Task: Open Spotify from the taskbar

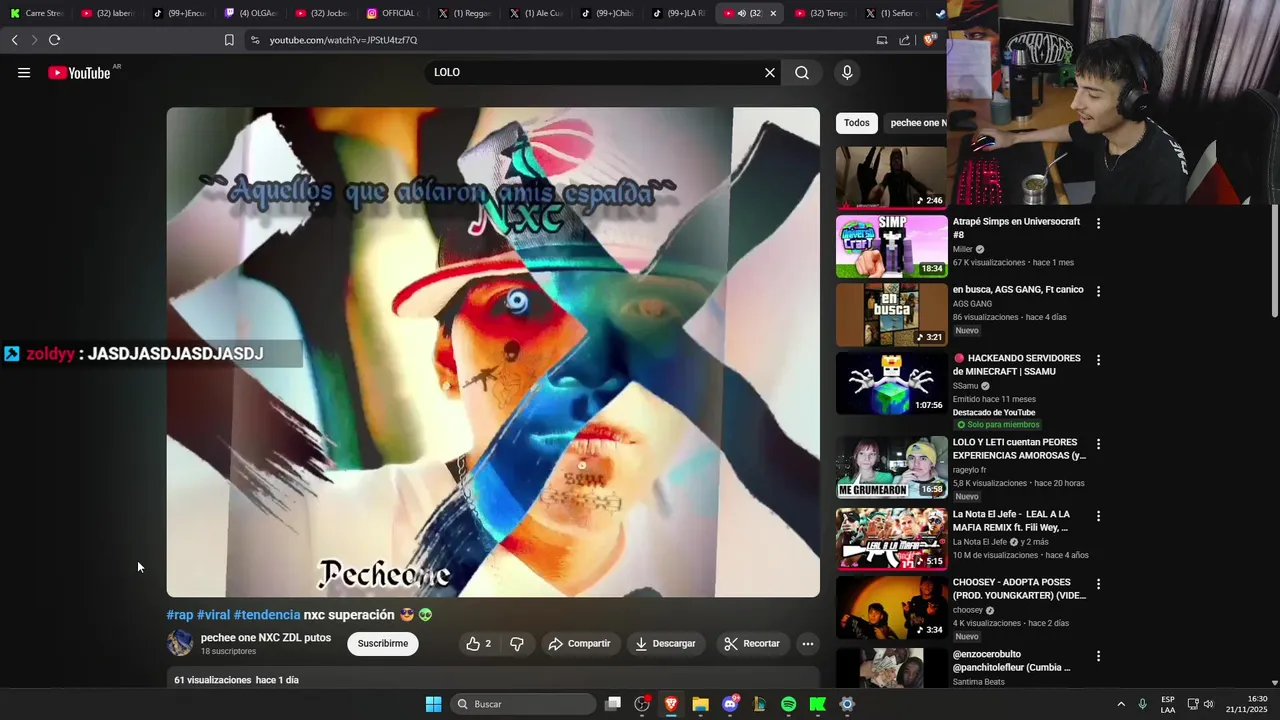Action: point(788,704)
